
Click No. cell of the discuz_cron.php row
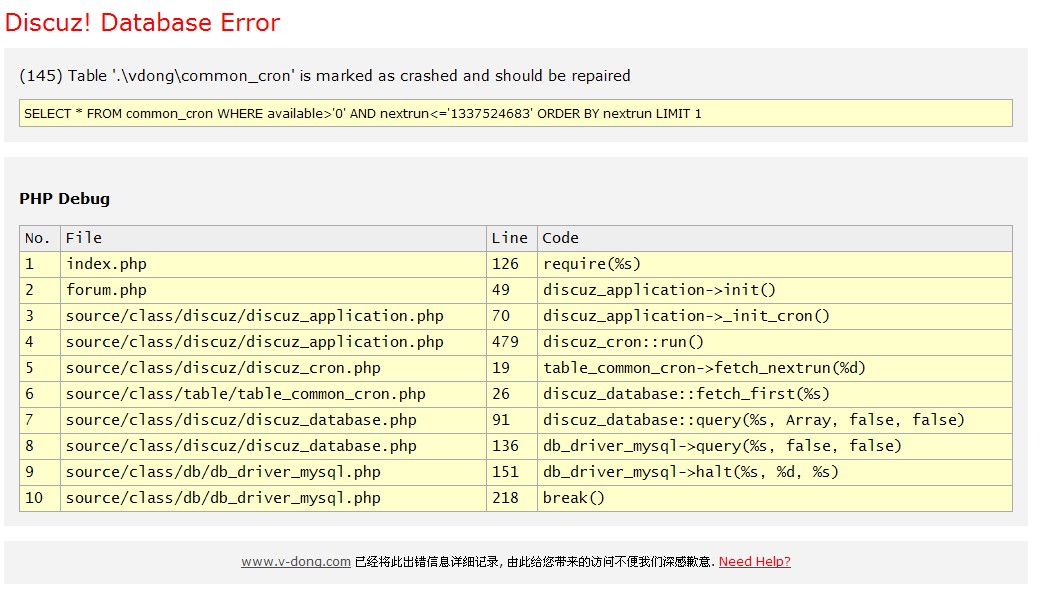pos(40,368)
